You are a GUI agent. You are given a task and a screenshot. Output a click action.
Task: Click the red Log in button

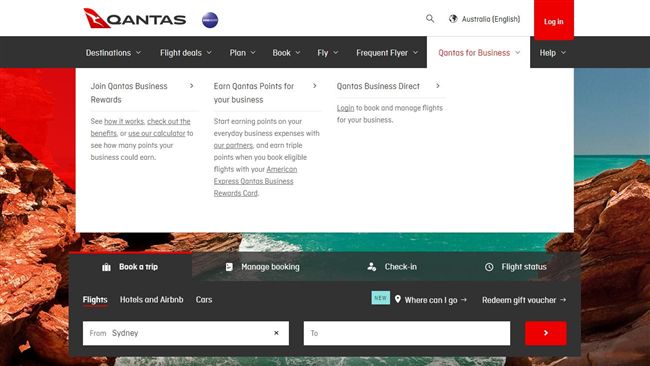[x=554, y=20]
